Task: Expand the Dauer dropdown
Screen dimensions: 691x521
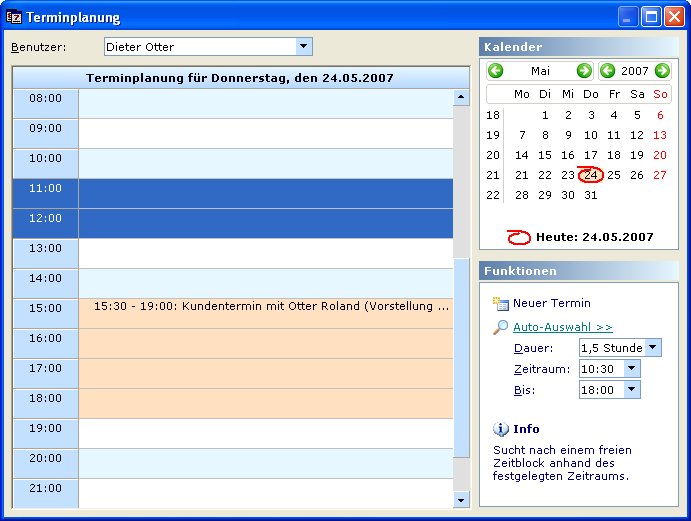Action: [652, 348]
